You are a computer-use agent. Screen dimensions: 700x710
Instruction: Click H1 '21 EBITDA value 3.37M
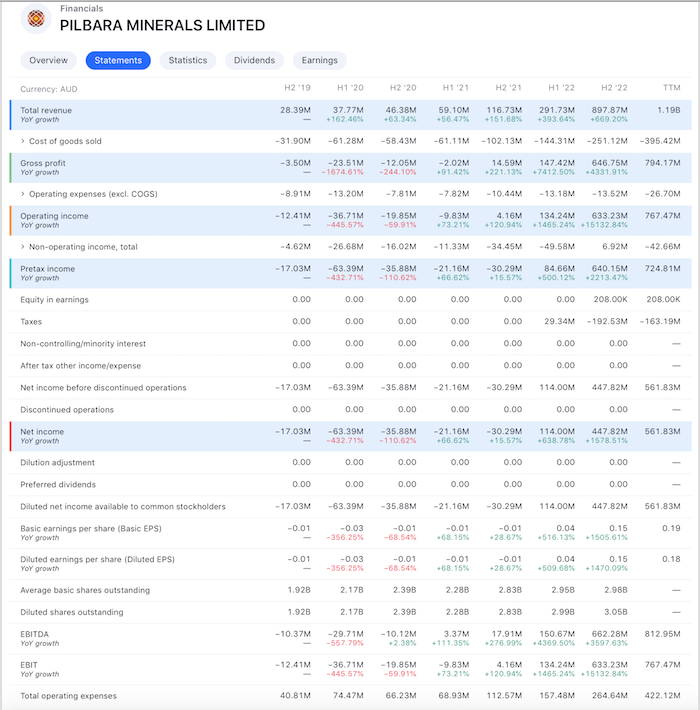click(456, 634)
